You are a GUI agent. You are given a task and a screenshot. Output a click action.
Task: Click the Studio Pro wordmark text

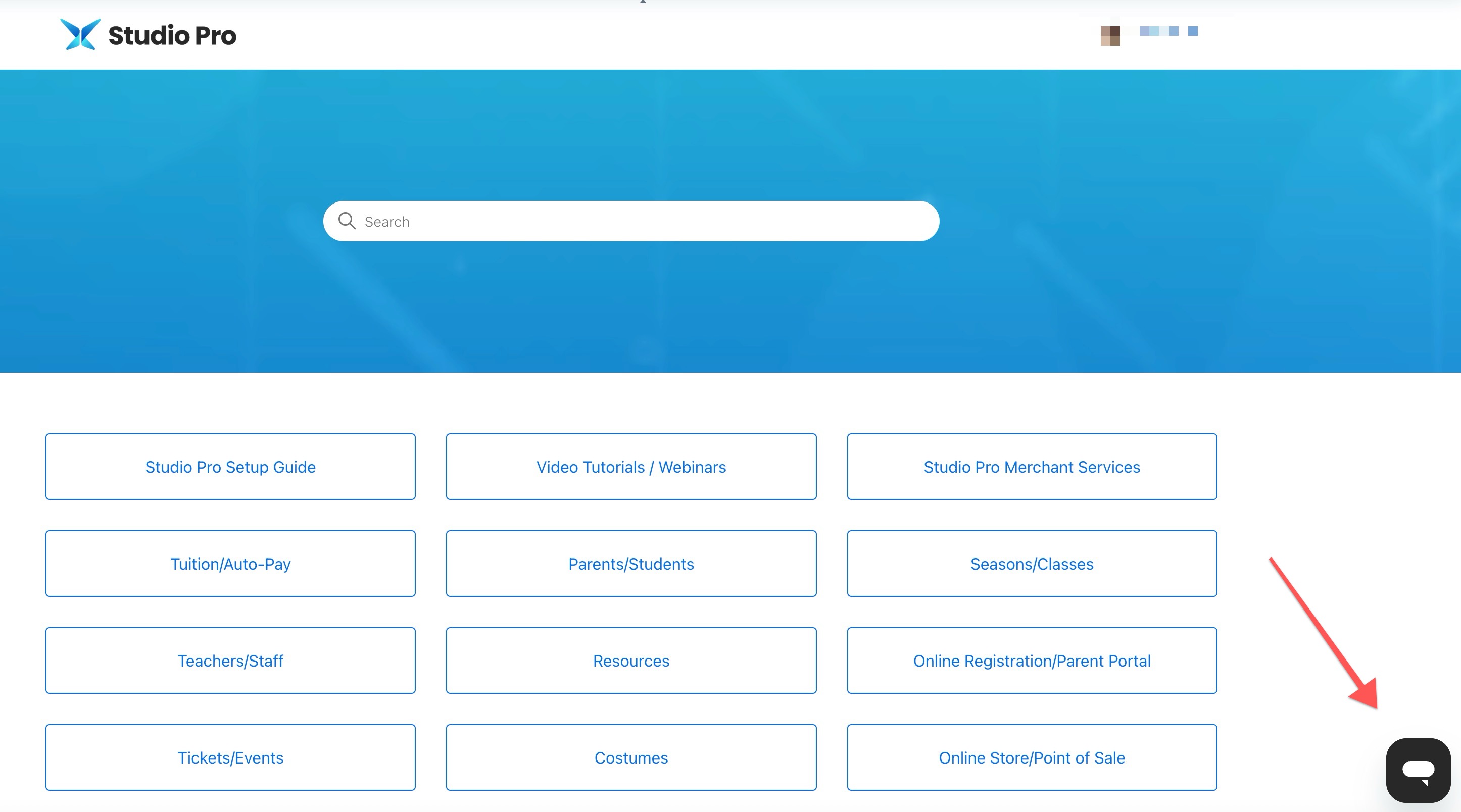click(x=172, y=36)
